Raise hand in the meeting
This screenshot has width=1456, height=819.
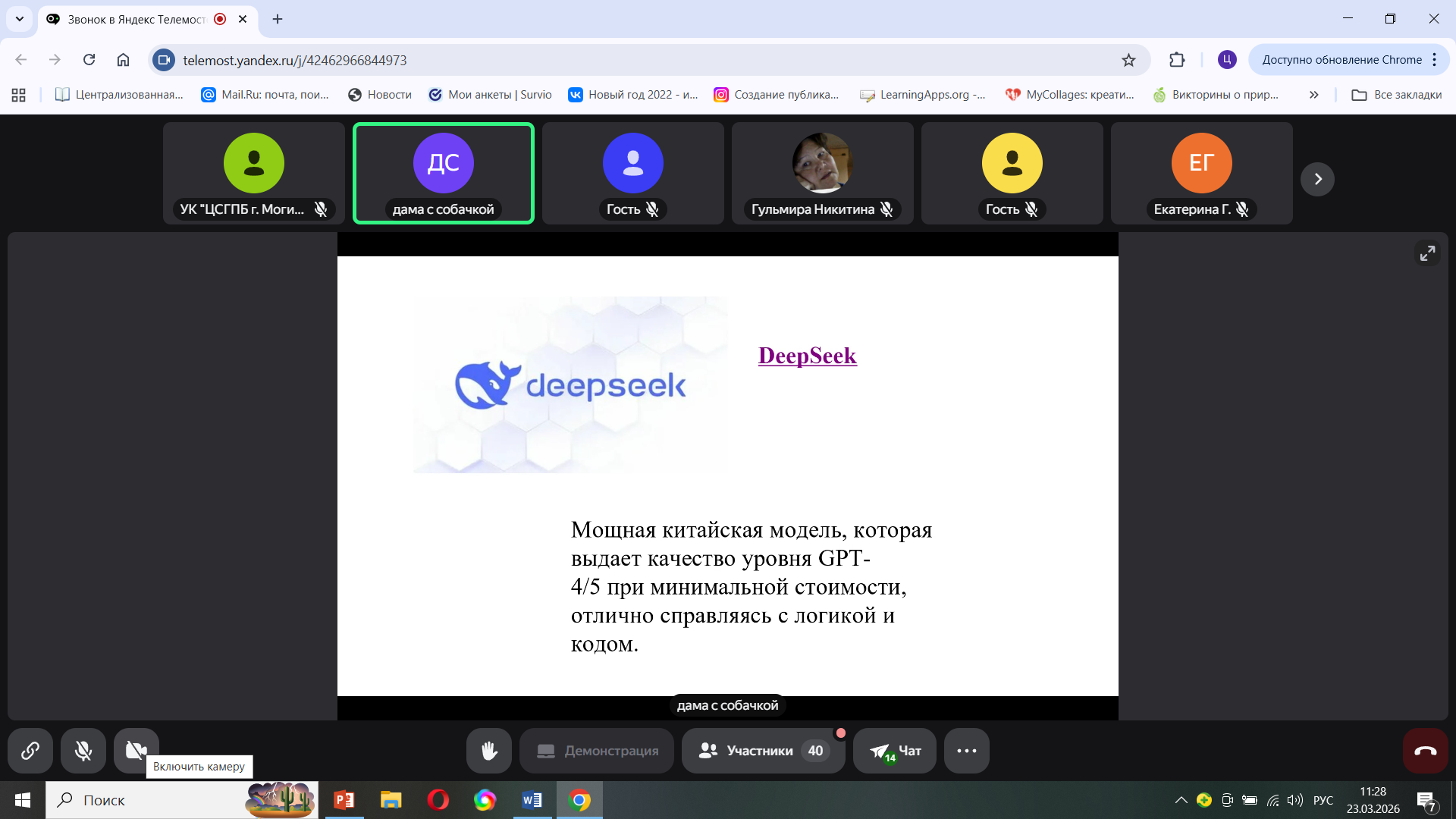tap(489, 751)
